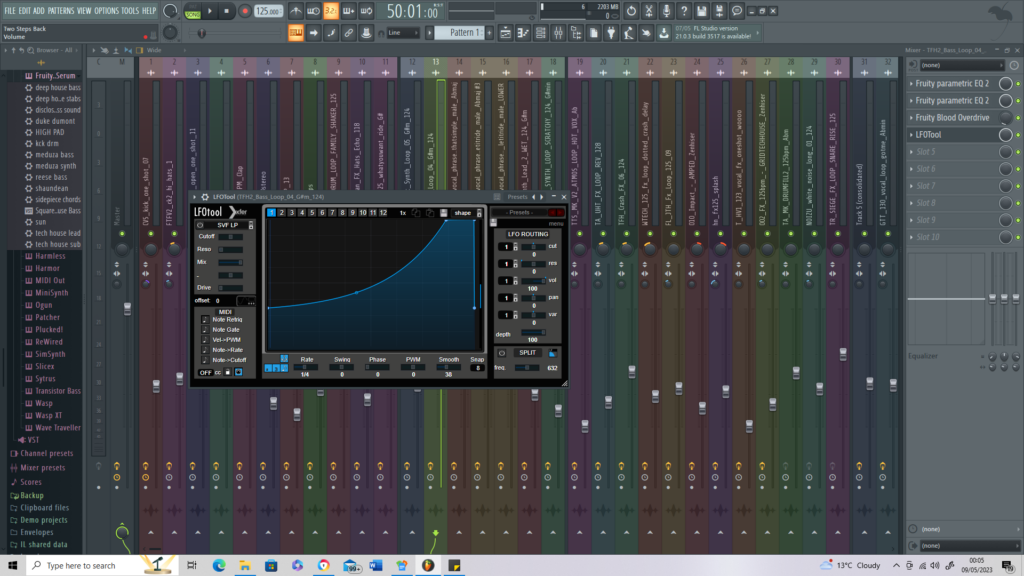The height and width of the screenshot is (576, 1024).
Task: Click the link chain icon in the toolbar
Action: point(349,33)
